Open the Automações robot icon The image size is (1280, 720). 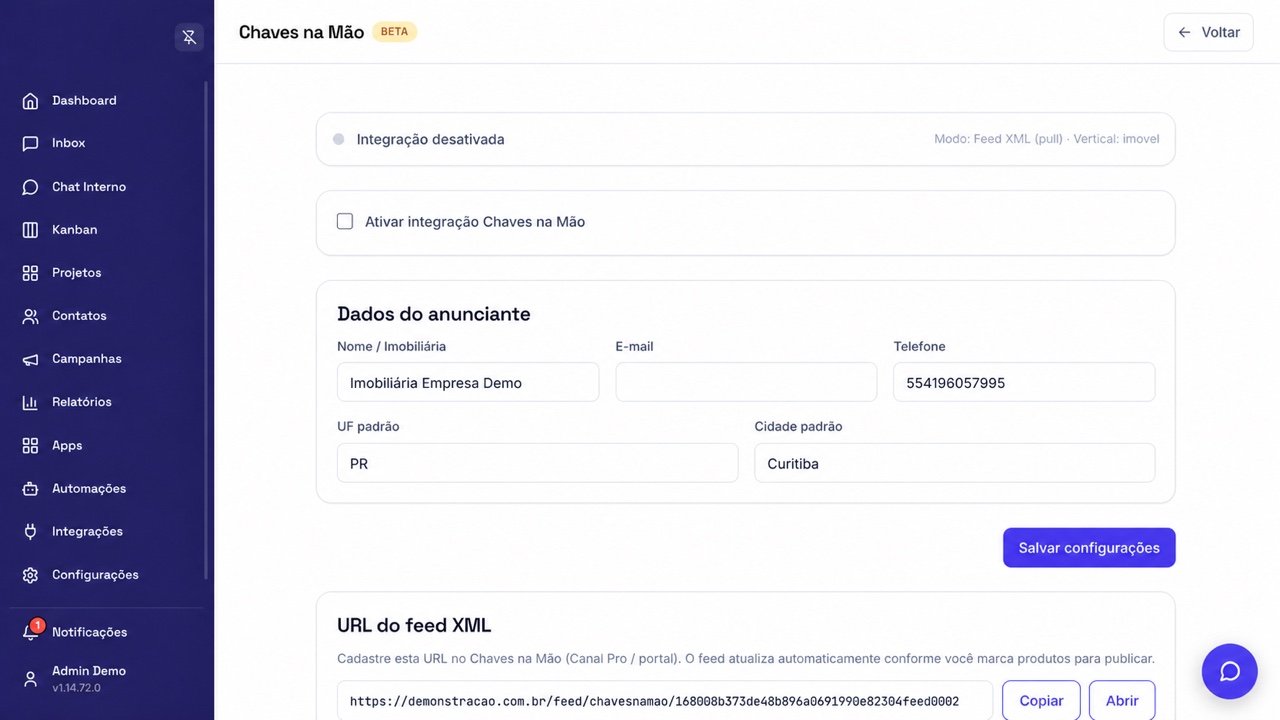point(30,489)
